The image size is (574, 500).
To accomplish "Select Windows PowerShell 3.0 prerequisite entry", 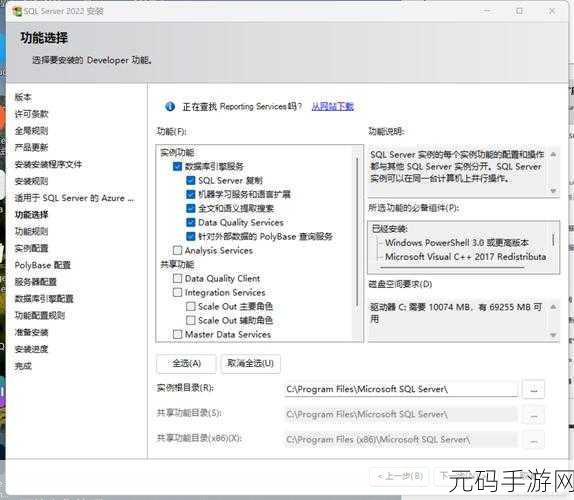I will click(x=456, y=242).
